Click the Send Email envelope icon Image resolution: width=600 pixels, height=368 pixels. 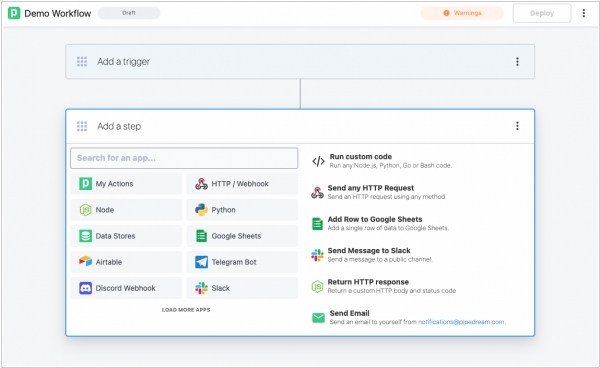click(x=318, y=318)
